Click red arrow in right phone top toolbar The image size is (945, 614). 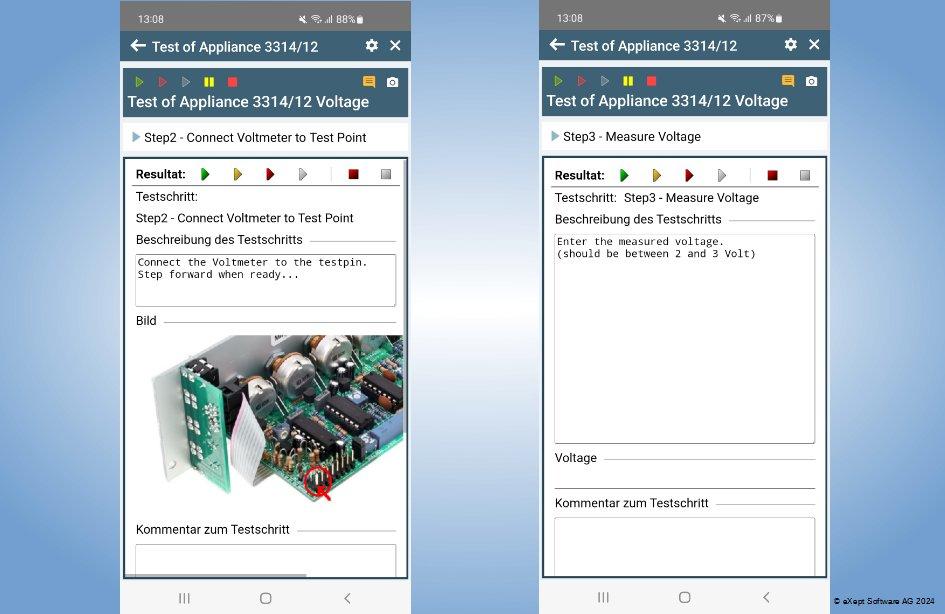[x=582, y=80]
